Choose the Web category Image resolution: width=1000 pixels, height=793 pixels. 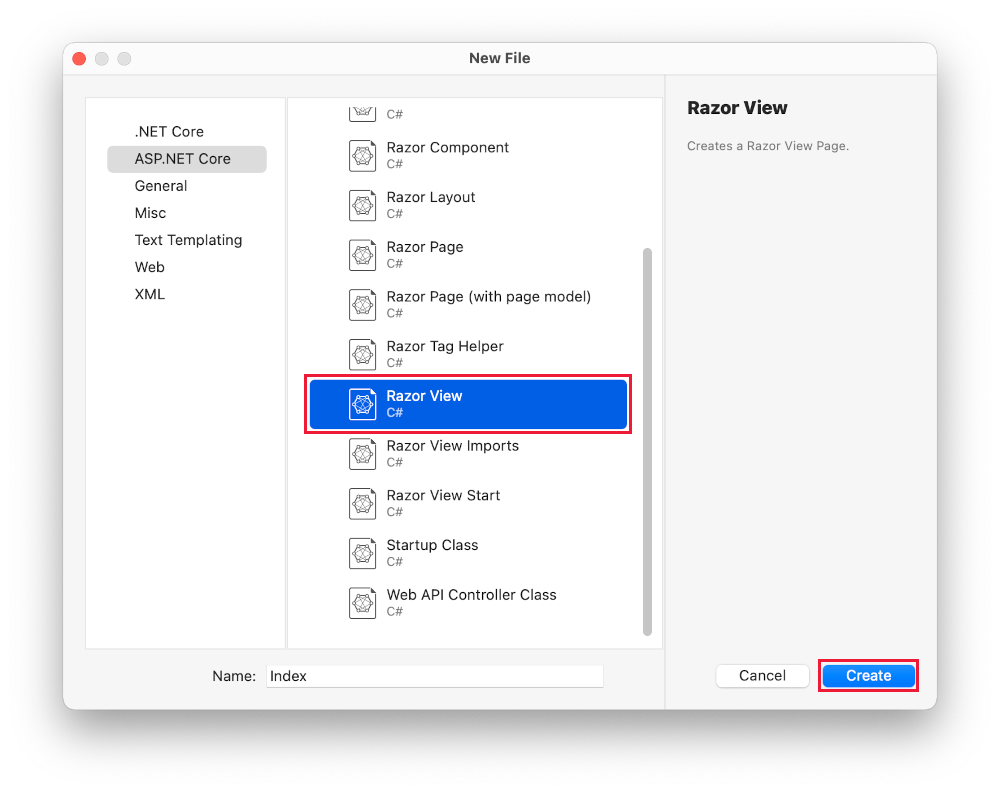click(x=149, y=267)
